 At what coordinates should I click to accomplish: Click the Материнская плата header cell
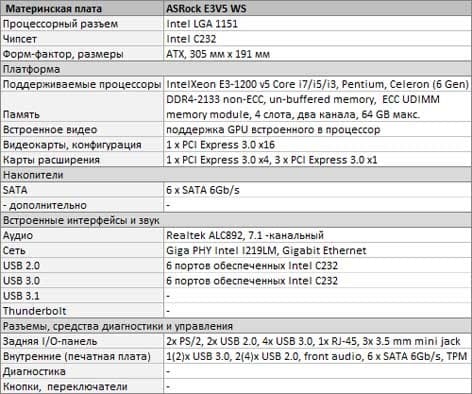(82, 8)
